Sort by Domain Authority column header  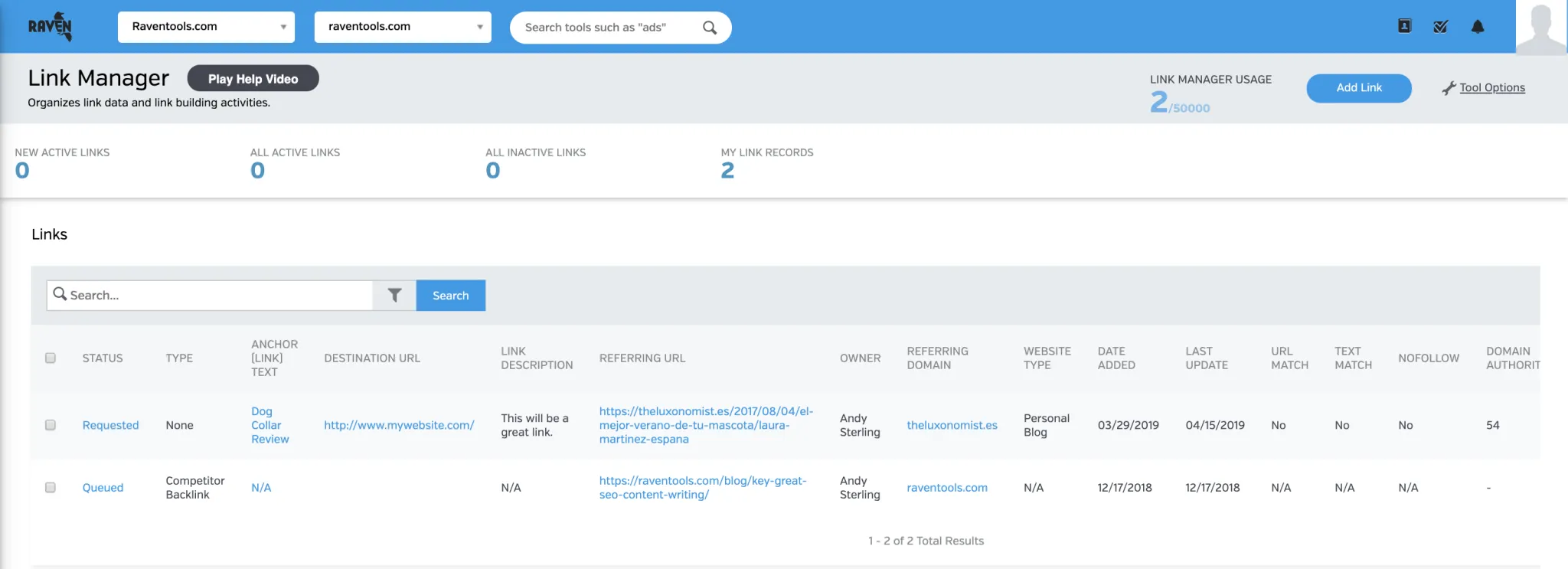coord(1513,358)
